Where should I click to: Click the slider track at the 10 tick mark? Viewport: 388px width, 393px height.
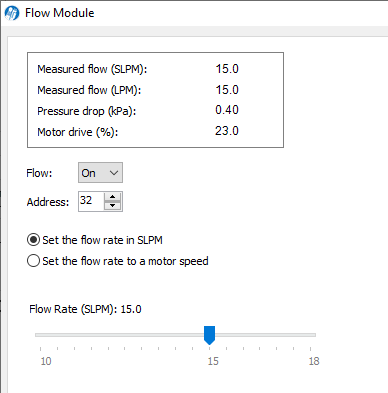click(40, 335)
